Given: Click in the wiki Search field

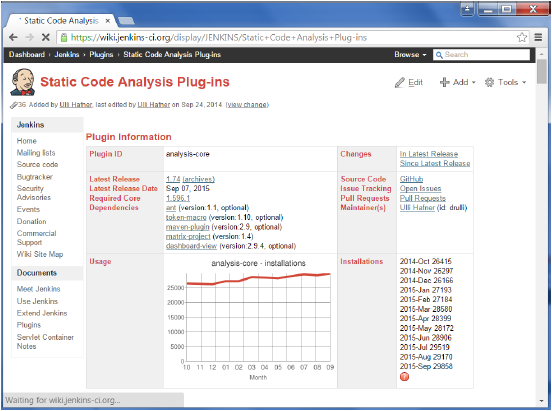Looking at the screenshot, I should 481,55.
